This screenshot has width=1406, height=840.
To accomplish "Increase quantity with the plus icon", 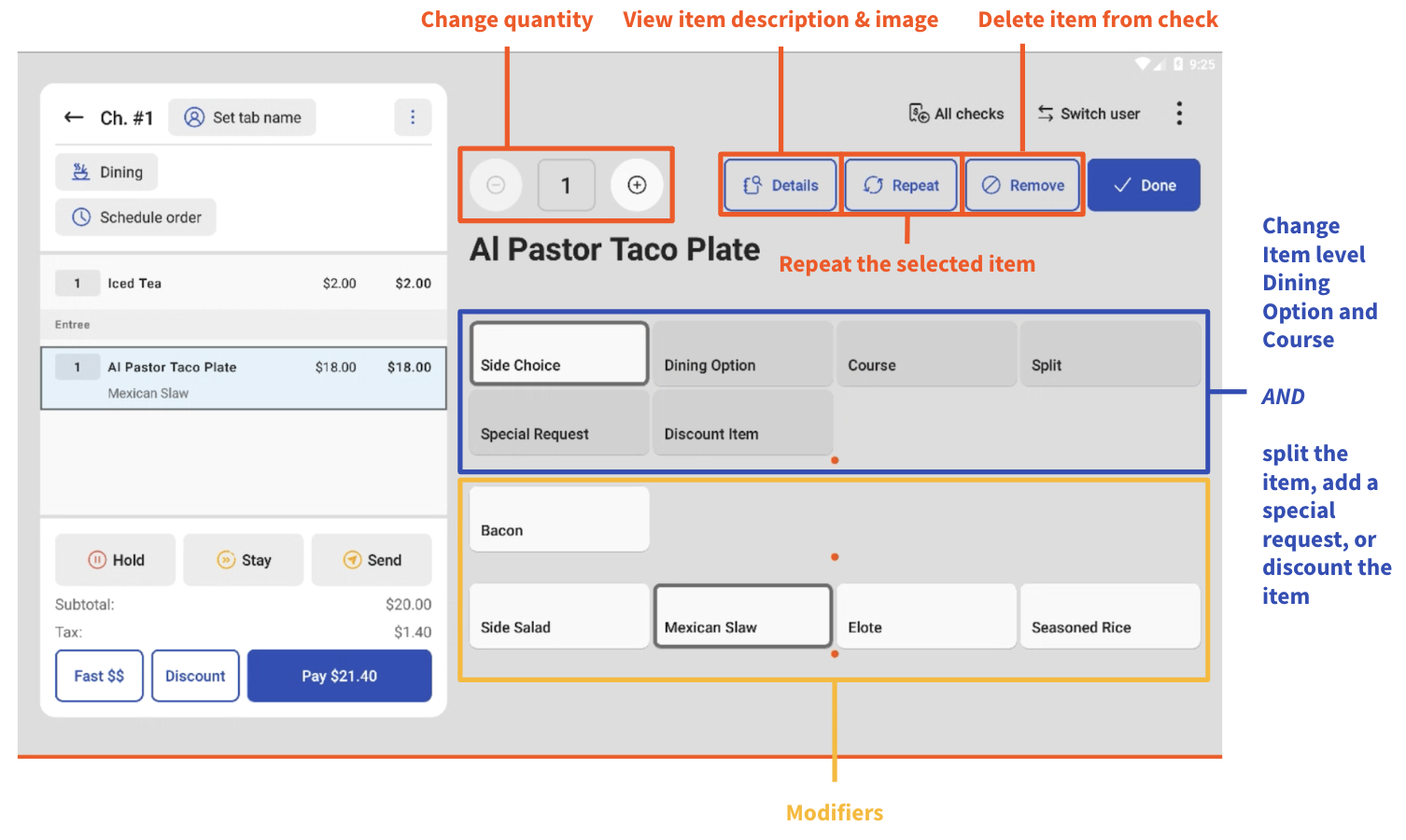I will [x=637, y=185].
